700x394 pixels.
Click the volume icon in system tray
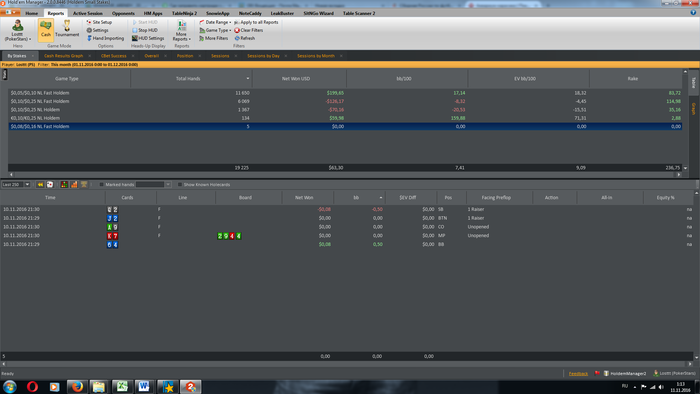pos(661,387)
